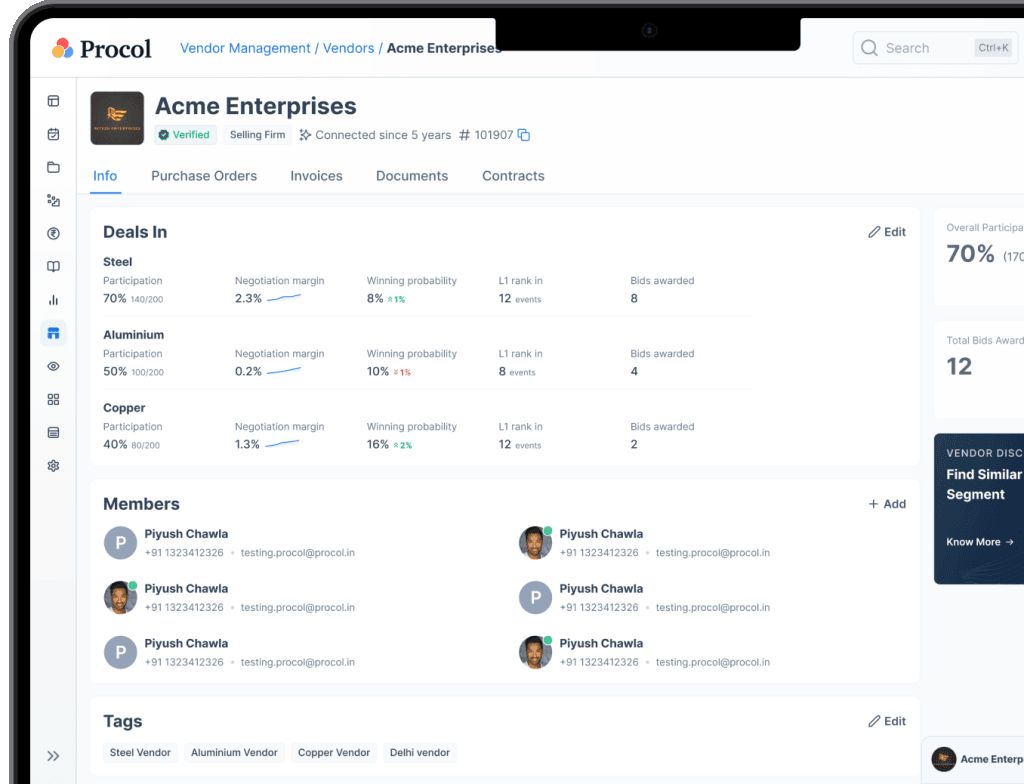
Task: Click the Selling Firm label
Action: pyautogui.click(x=257, y=135)
